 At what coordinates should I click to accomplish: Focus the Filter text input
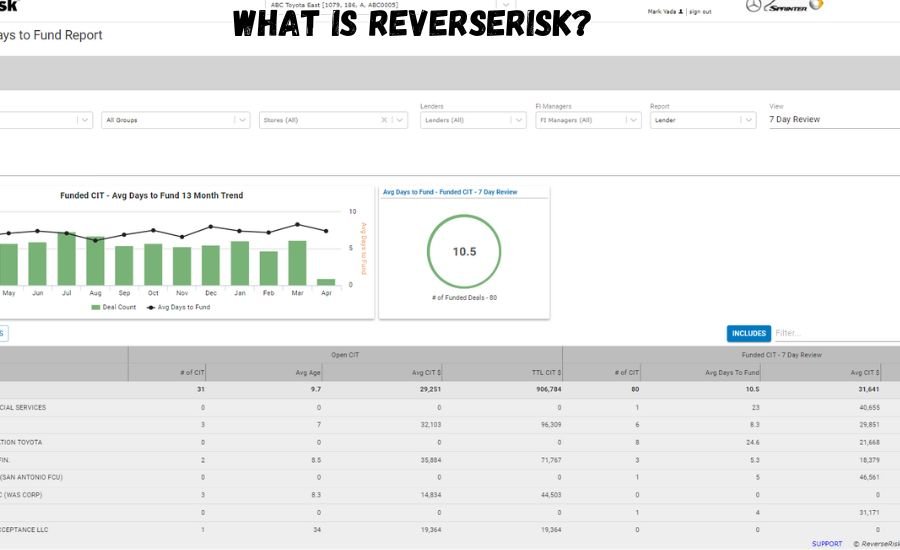(x=837, y=333)
